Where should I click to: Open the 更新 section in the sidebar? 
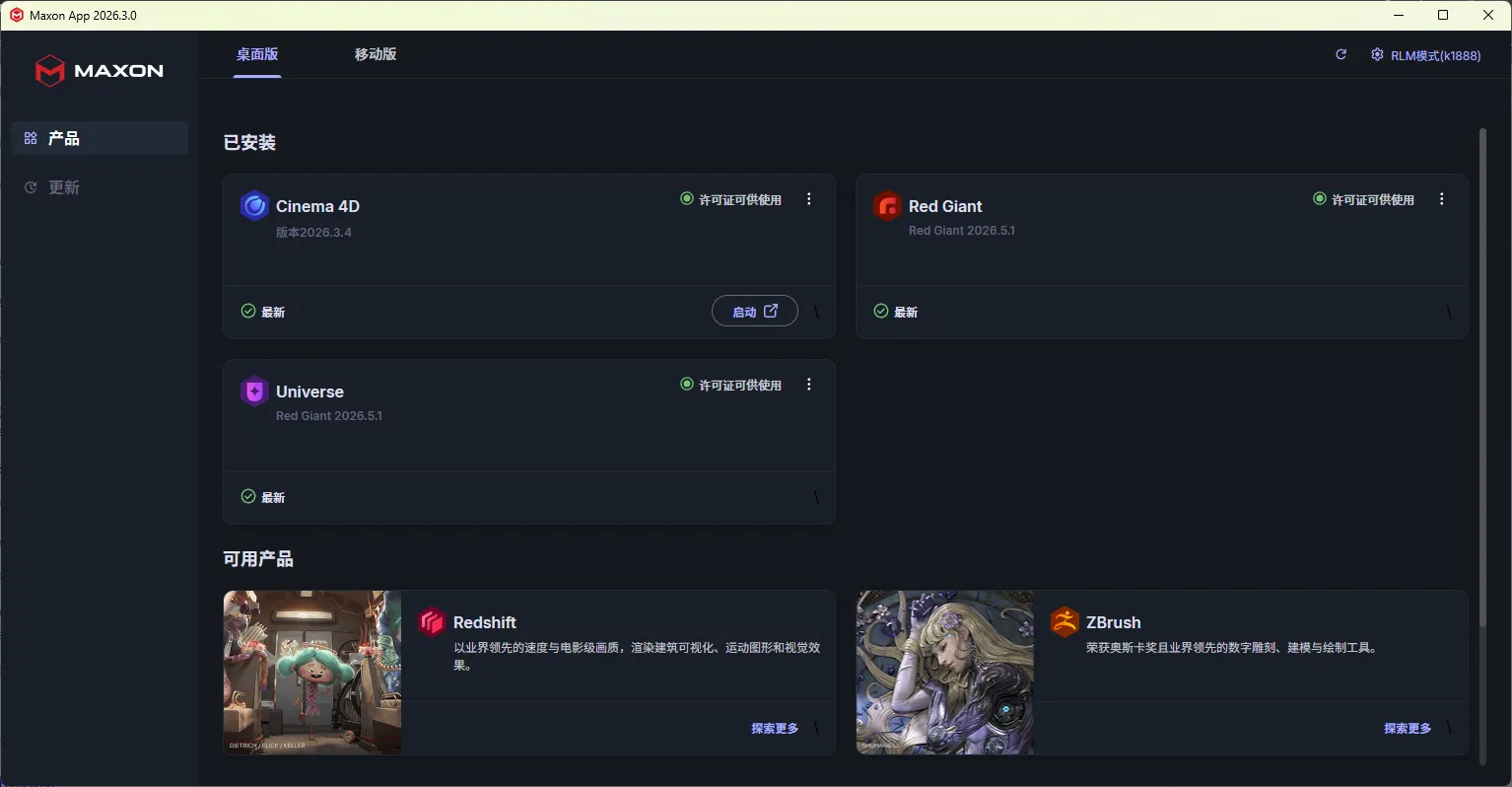100,187
